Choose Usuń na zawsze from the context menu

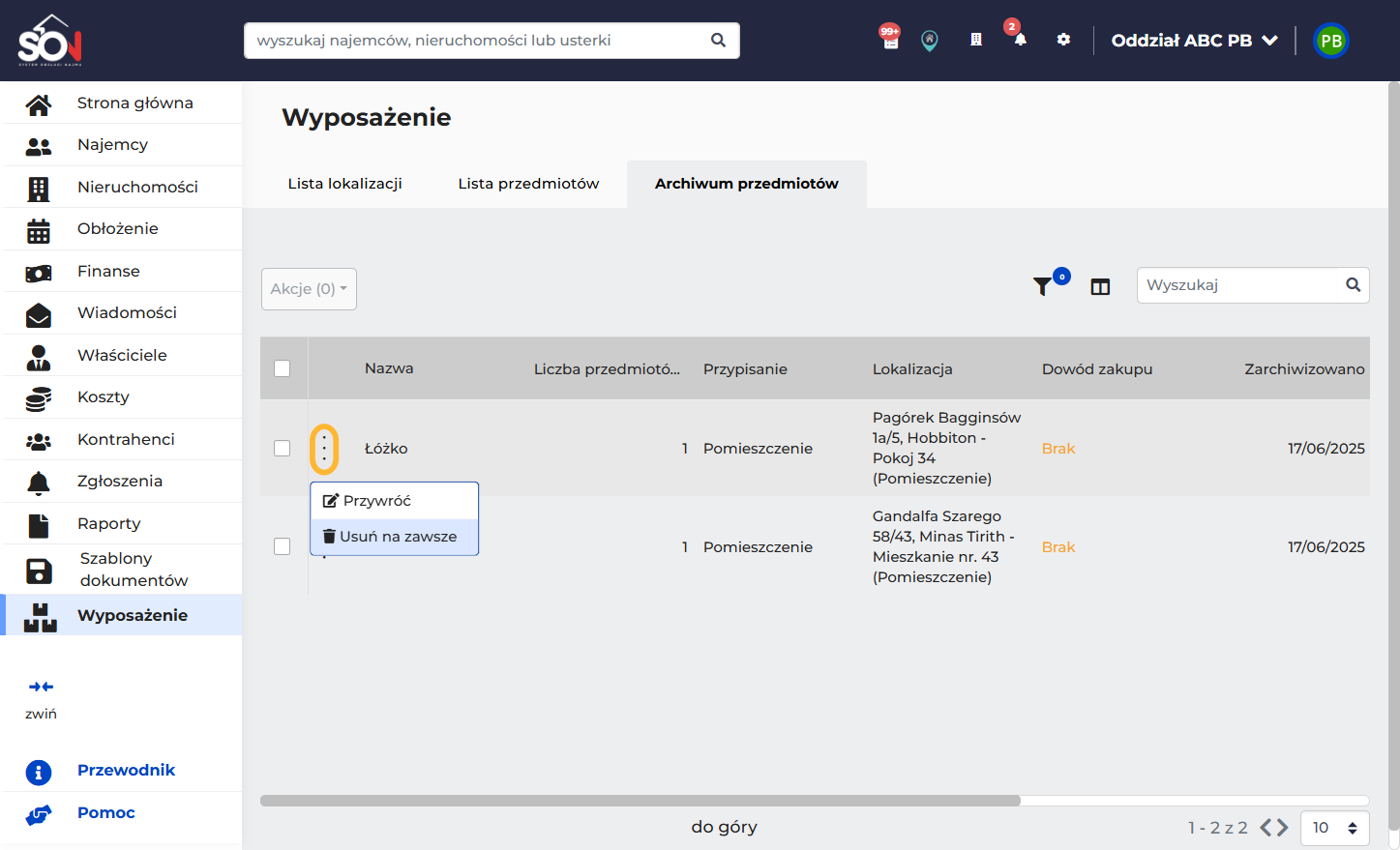tap(395, 537)
